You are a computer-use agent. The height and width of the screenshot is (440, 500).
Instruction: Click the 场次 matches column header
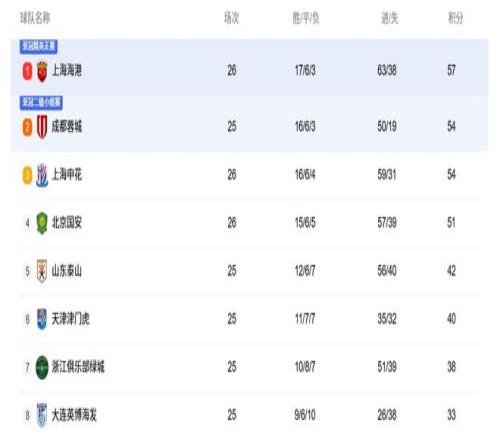pos(232,18)
